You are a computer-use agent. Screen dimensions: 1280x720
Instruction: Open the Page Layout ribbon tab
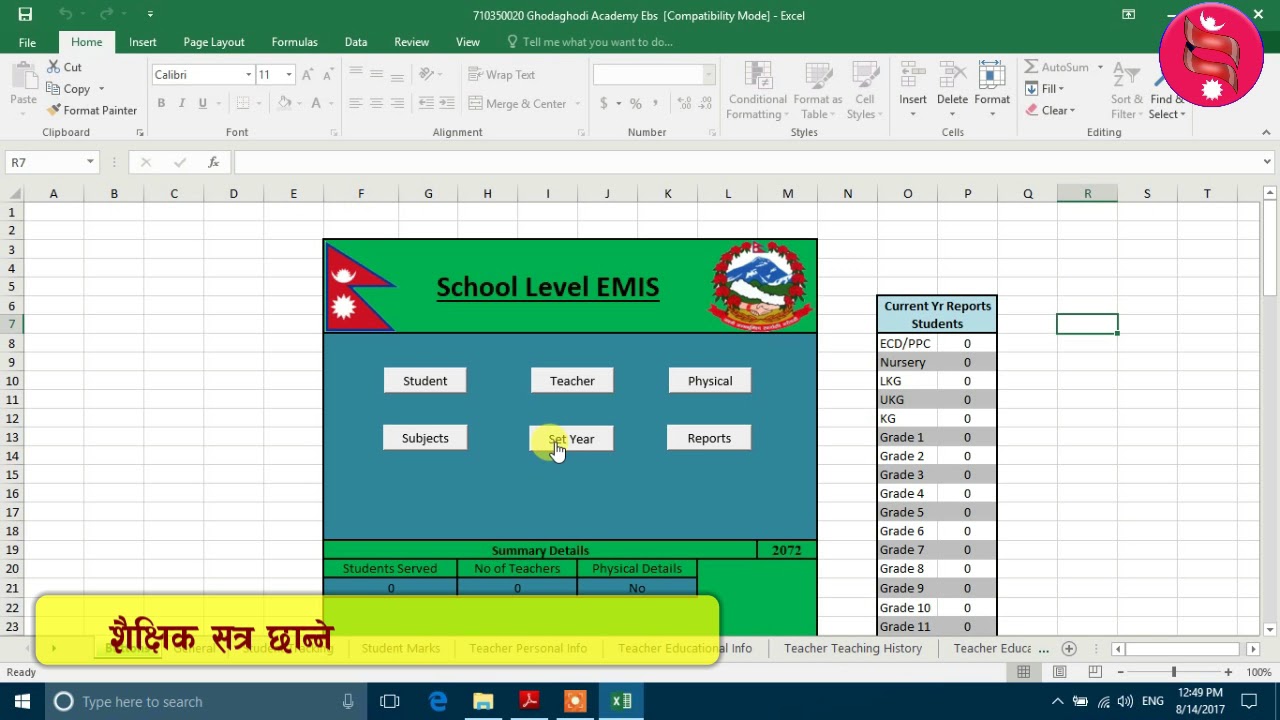point(213,42)
